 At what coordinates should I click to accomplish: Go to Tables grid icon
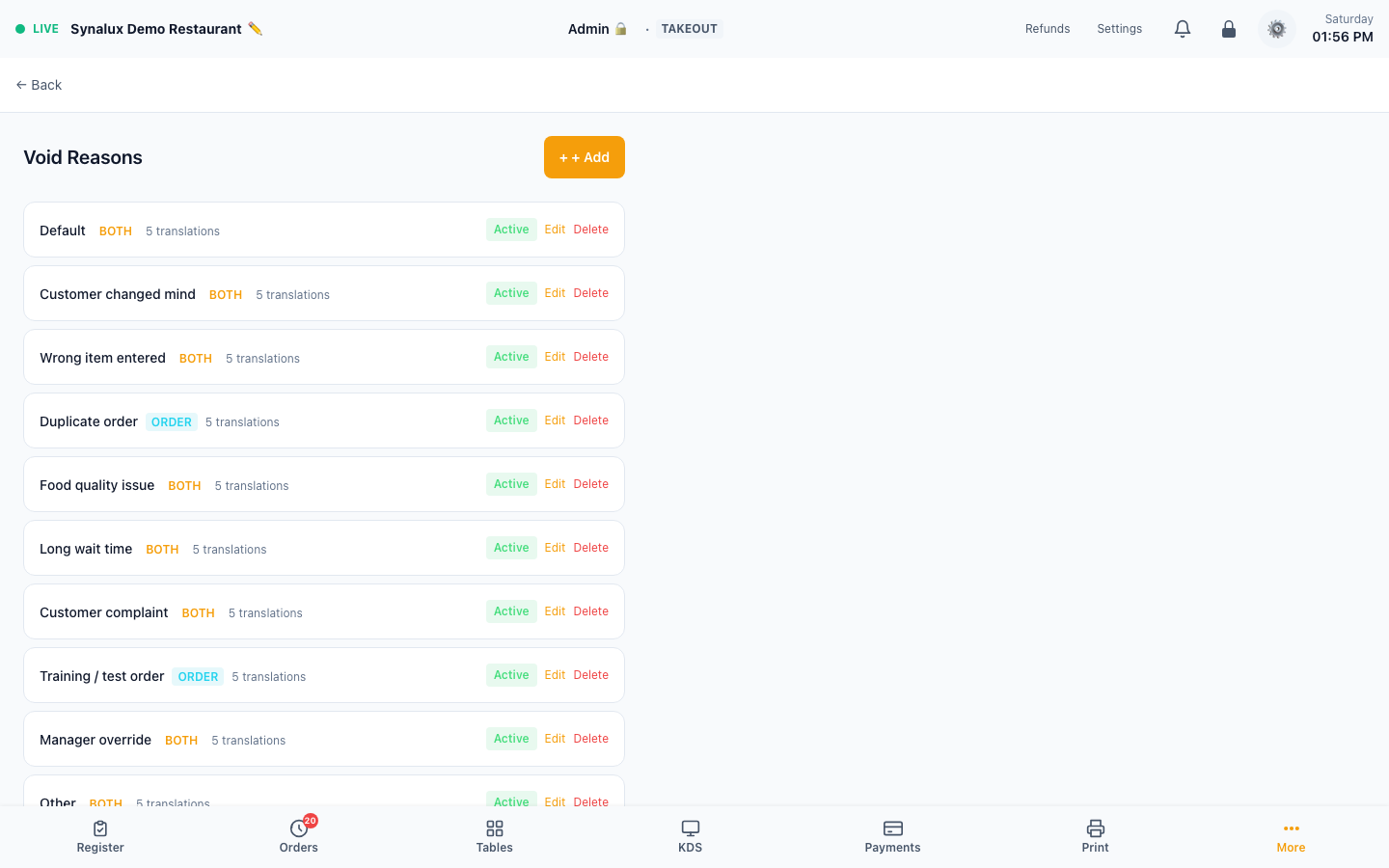495,828
